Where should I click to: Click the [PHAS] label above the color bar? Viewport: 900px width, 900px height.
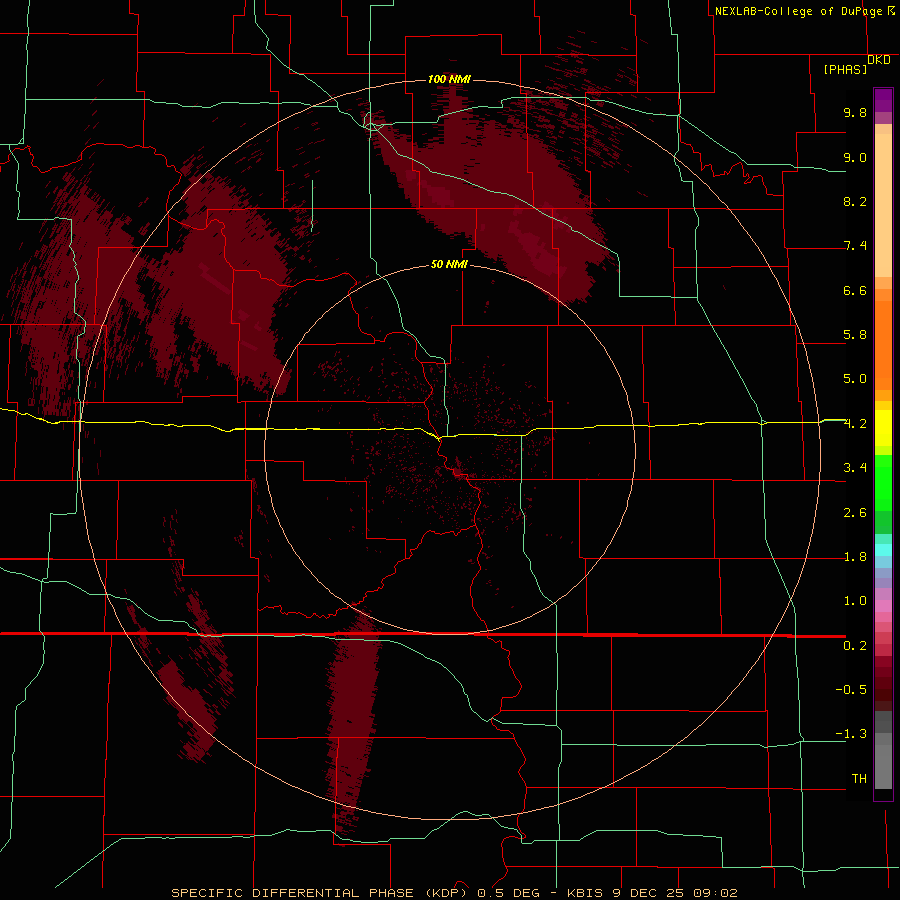point(845,69)
